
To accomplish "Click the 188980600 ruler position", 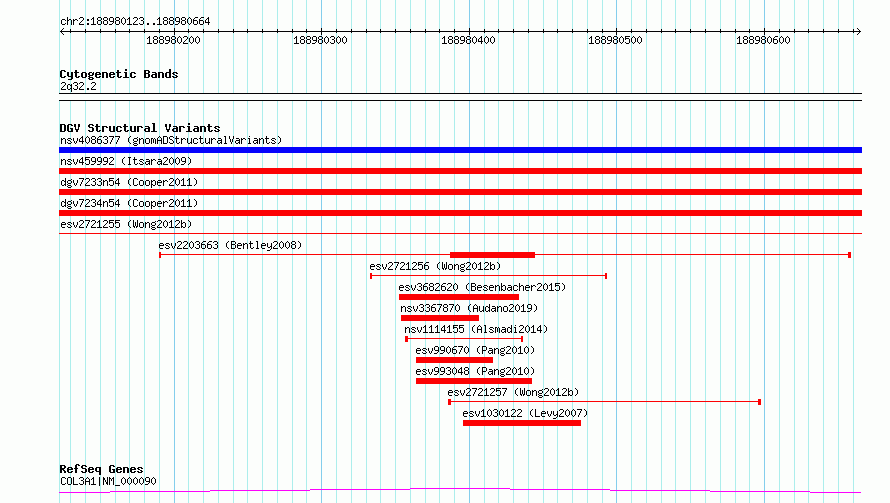I will 763,40.
